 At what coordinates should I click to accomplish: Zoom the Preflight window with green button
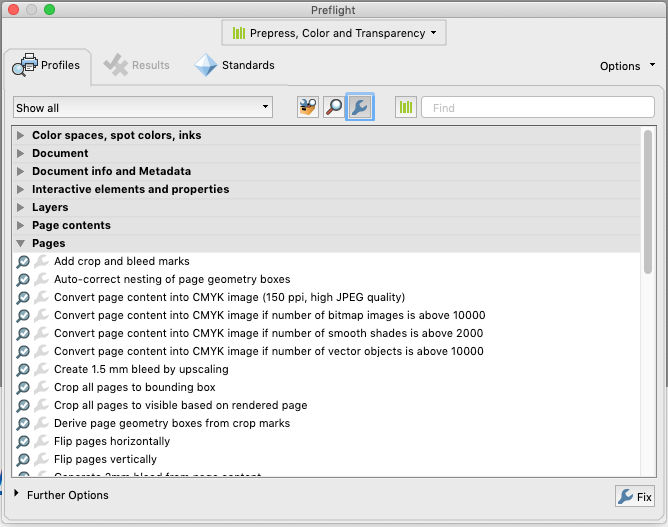tap(49, 9)
